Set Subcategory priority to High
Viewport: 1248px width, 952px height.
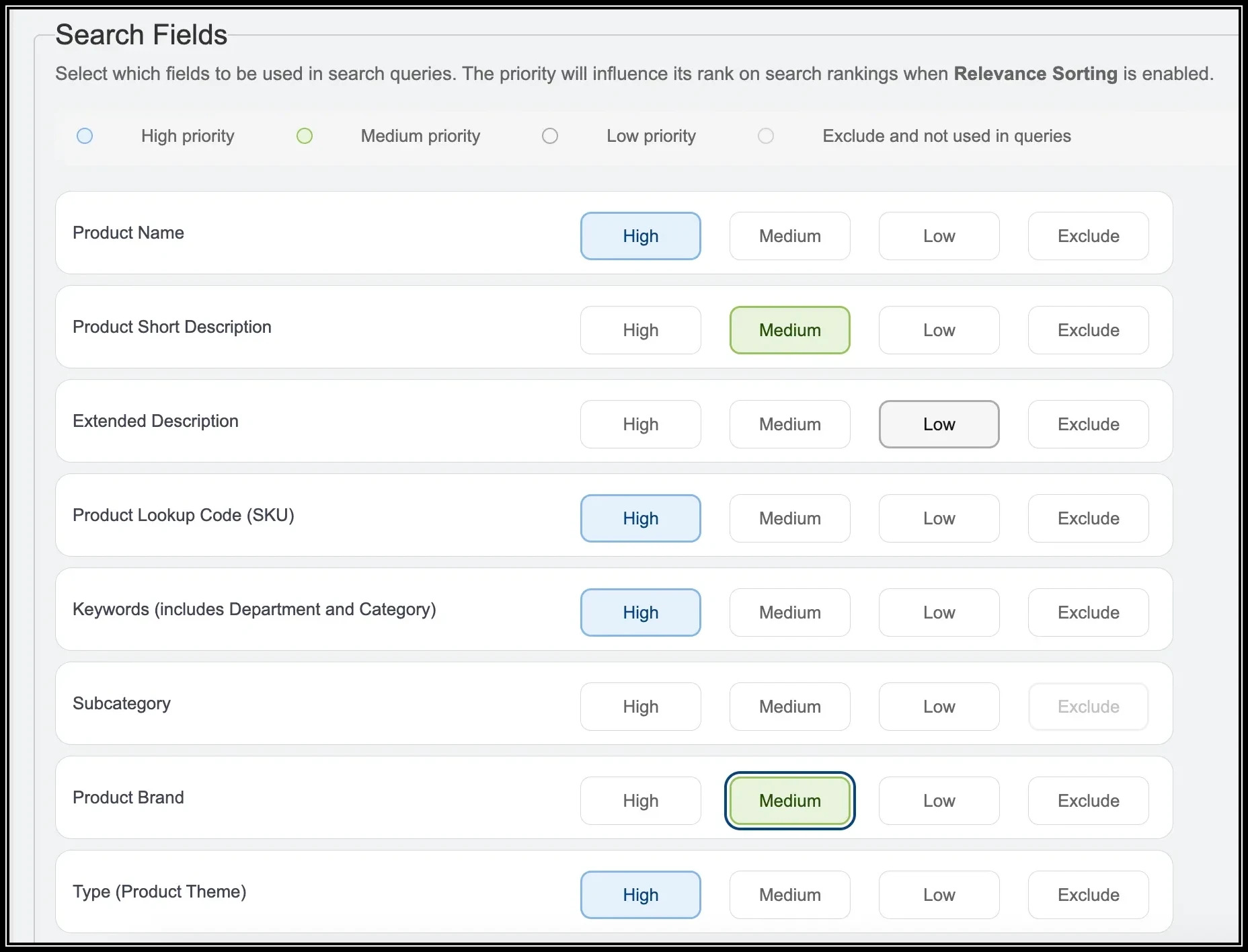640,707
